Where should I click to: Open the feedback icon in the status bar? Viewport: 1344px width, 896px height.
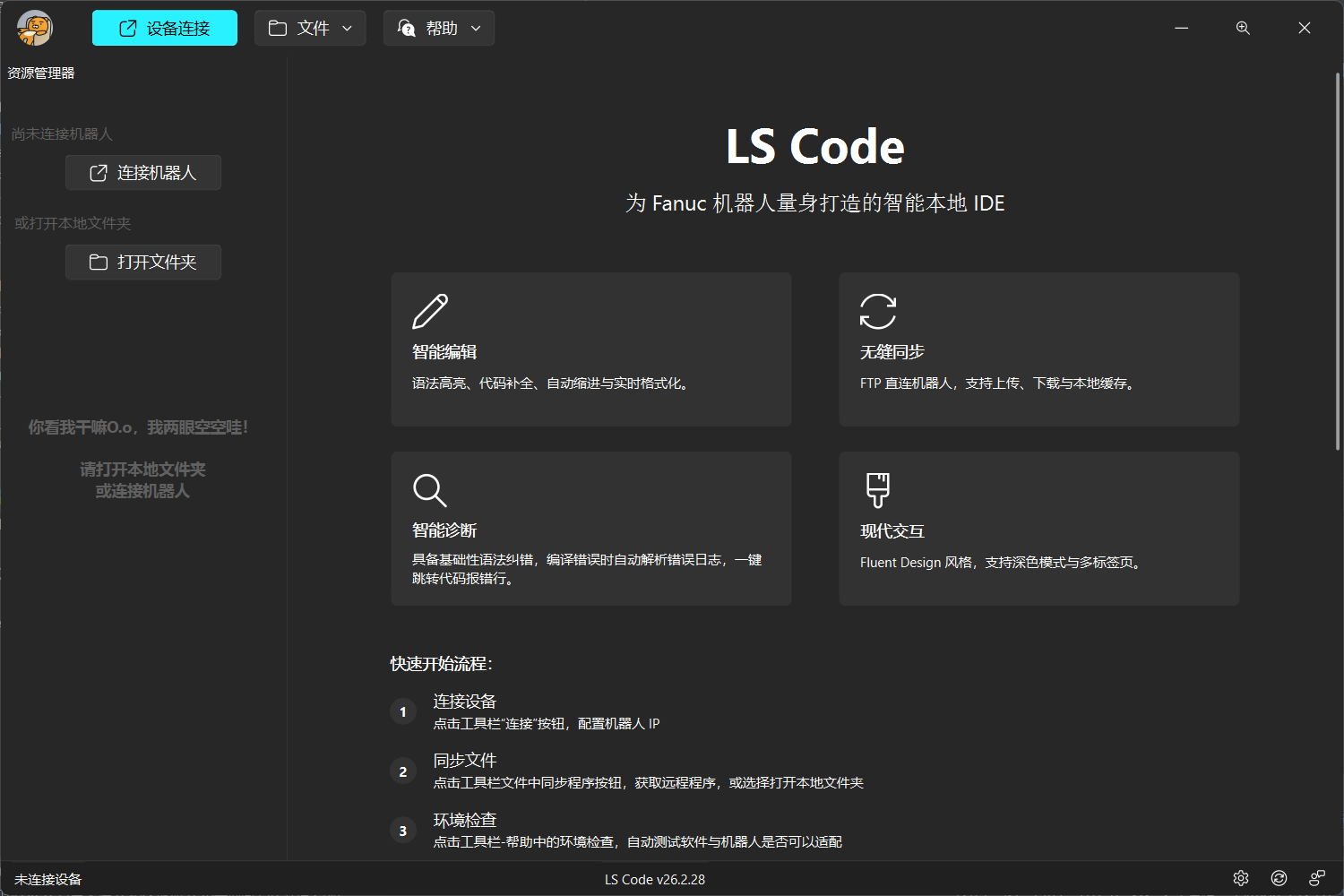[x=1316, y=878]
